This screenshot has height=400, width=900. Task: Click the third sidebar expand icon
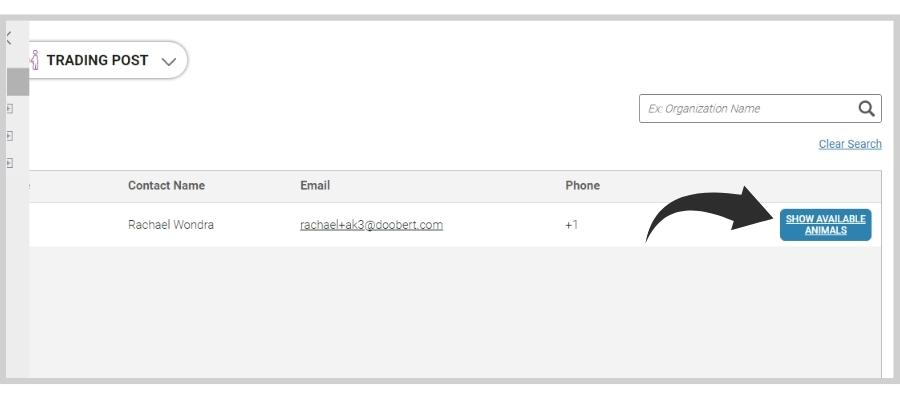9,161
